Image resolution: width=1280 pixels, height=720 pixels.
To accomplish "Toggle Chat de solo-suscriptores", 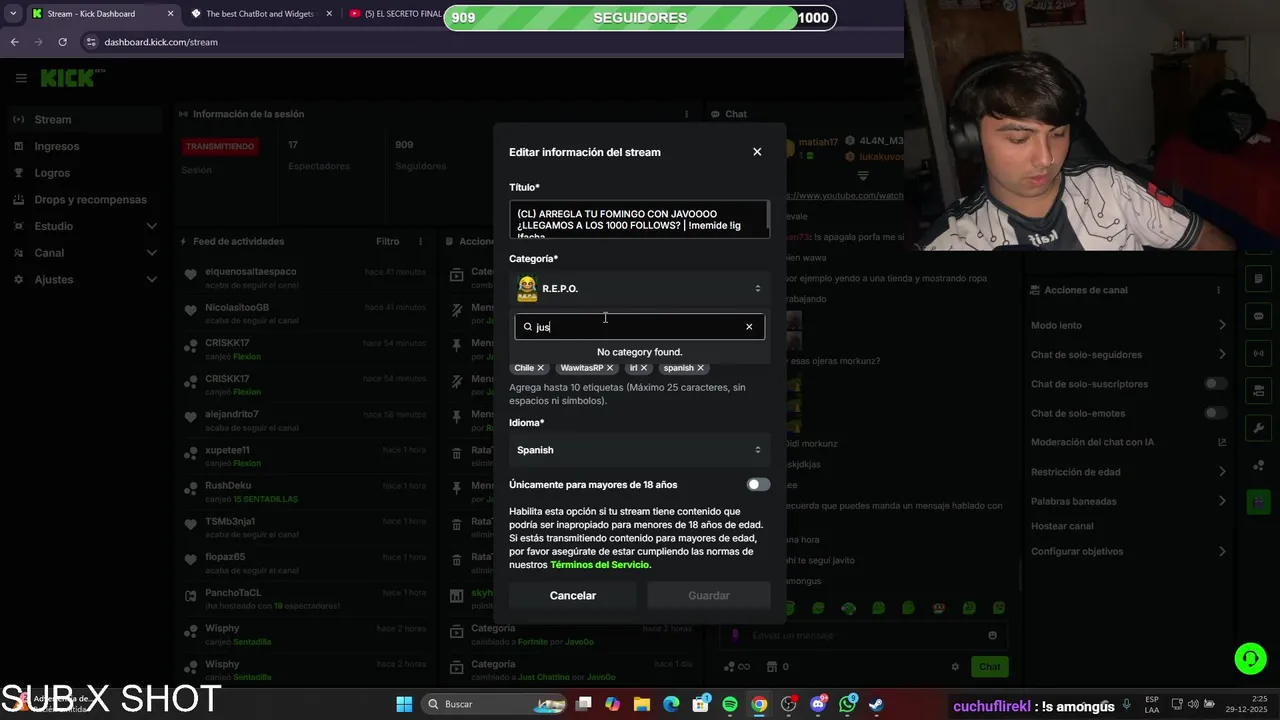I will [1216, 384].
